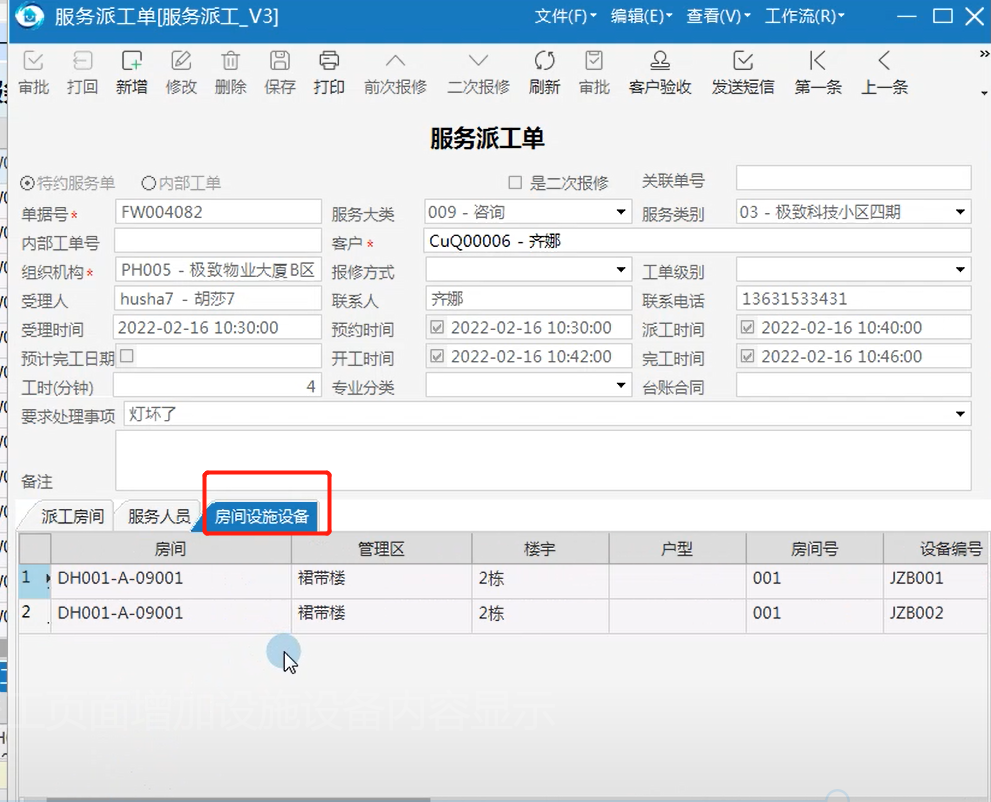The width and height of the screenshot is (991, 802).
Task: Toggle 是二次报修 checkbox
Action: (x=515, y=183)
